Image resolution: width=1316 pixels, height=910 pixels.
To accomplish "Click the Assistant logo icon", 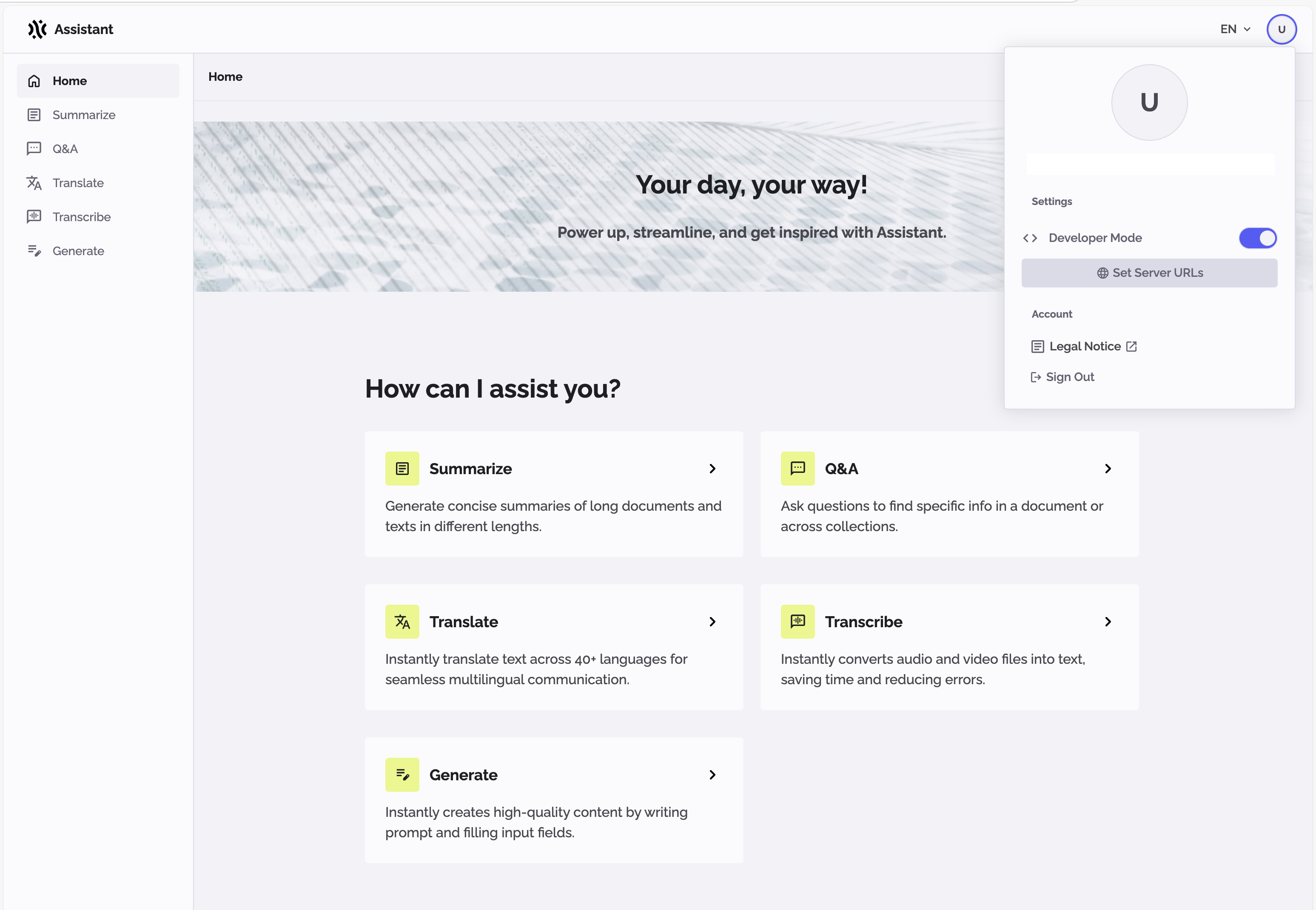I will 37,29.
